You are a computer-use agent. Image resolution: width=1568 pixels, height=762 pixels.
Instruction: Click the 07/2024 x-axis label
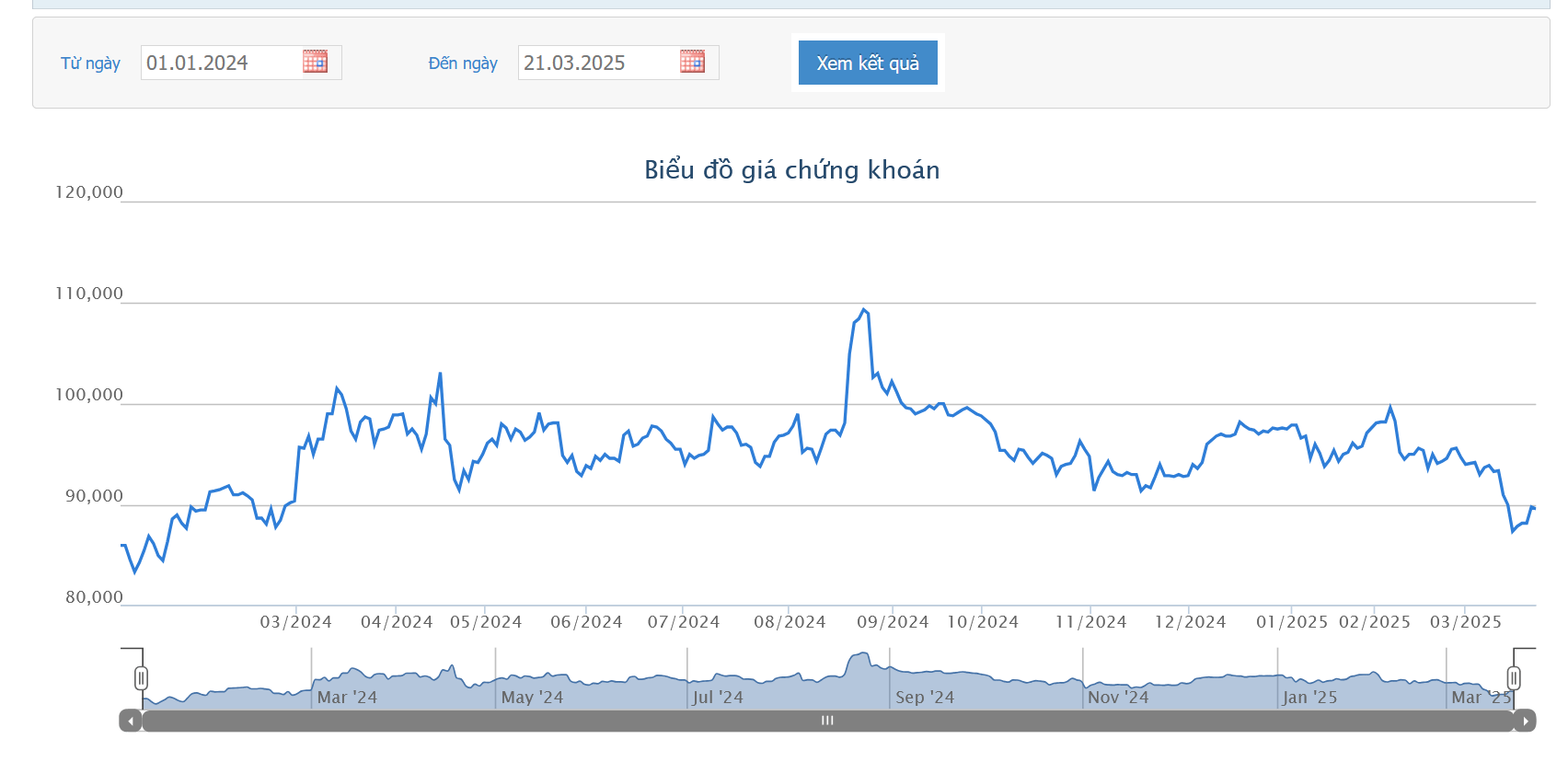(684, 622)
